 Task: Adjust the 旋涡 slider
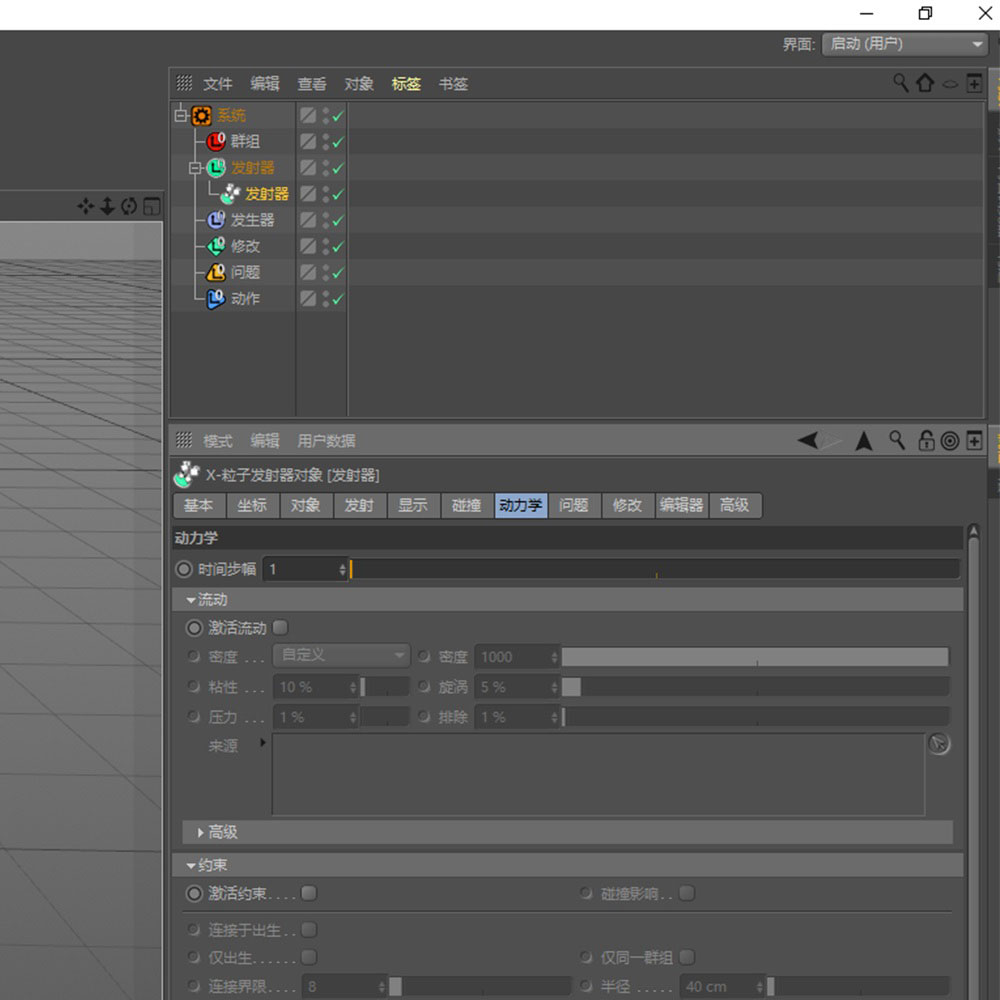(755, 687)
